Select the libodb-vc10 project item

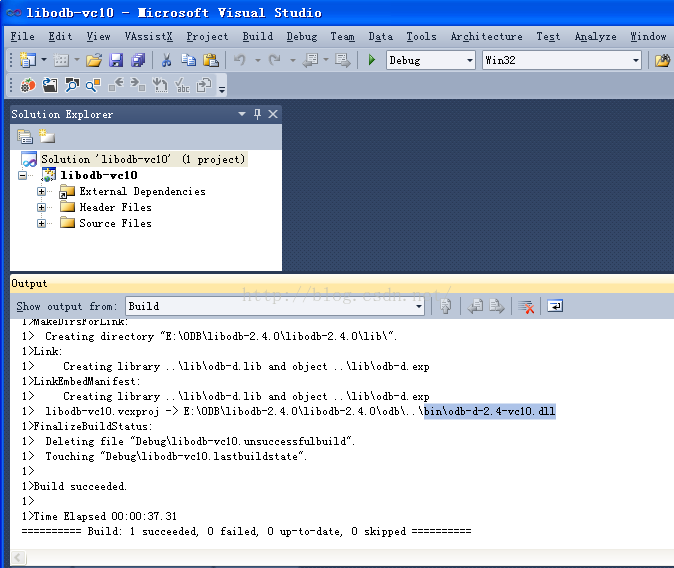(99, 175)
